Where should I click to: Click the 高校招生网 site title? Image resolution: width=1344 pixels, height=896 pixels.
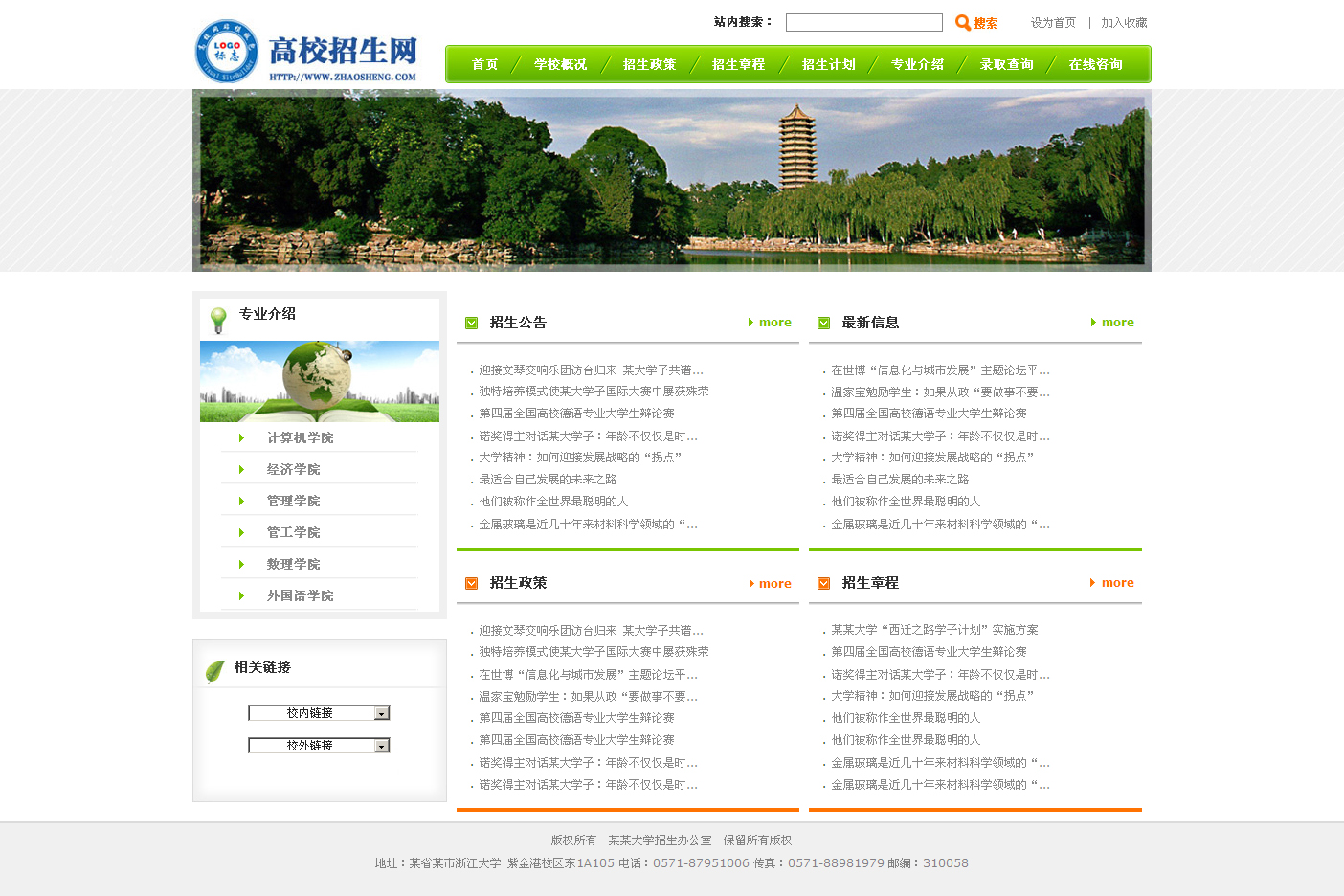343,51
